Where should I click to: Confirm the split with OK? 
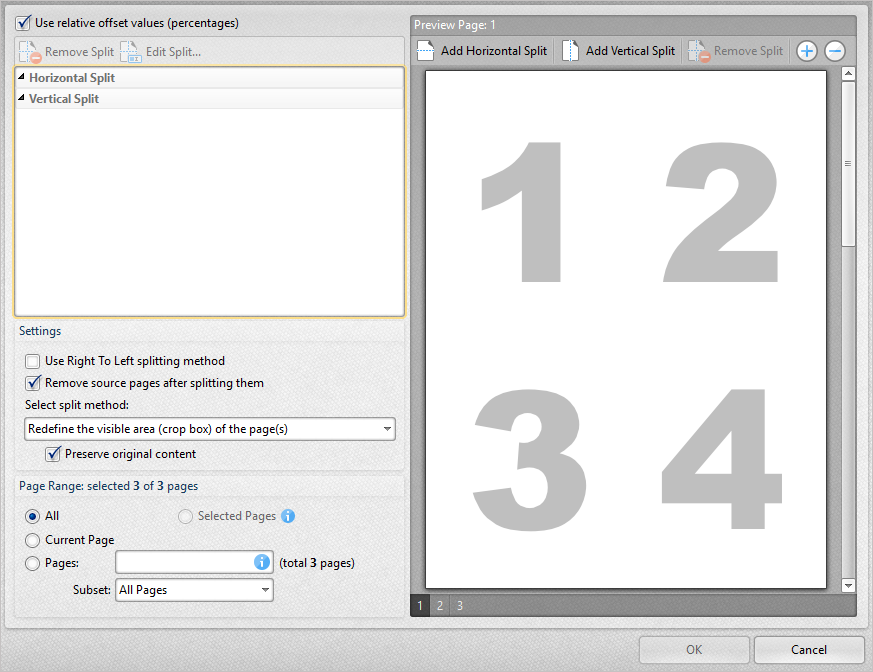(x=694, y=648)
